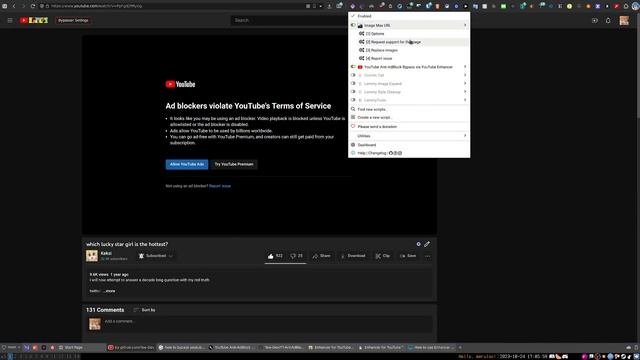Open the Create video icon in the YouTube header

(x=595, y=20)
